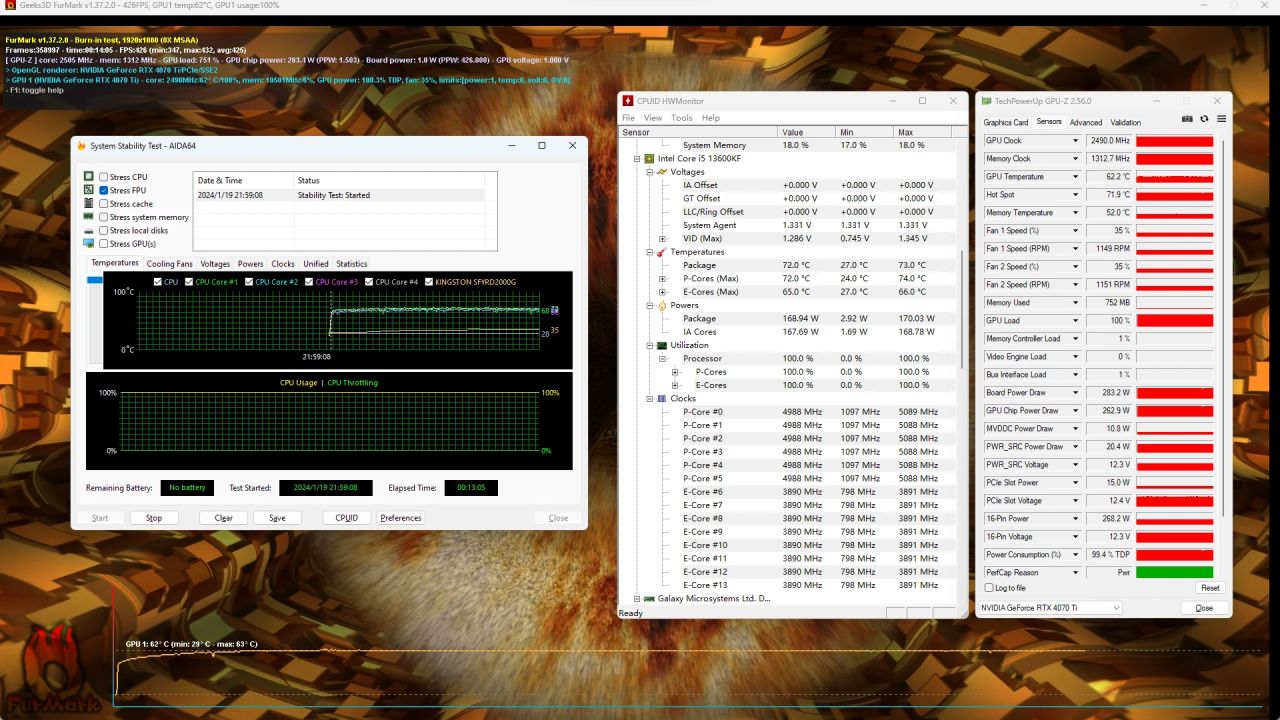Enable the Stress CPU checkbox
Screen dimensions: 1280x720
(103, 177)
